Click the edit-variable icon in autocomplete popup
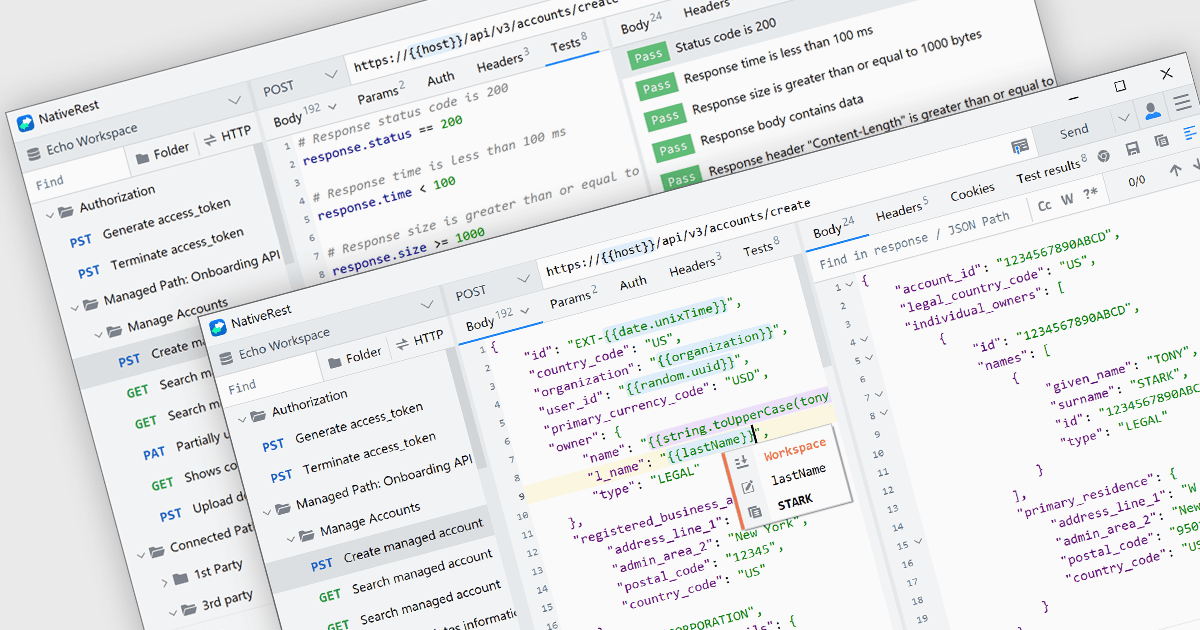1200x630 pixels. tap(748, 486)
